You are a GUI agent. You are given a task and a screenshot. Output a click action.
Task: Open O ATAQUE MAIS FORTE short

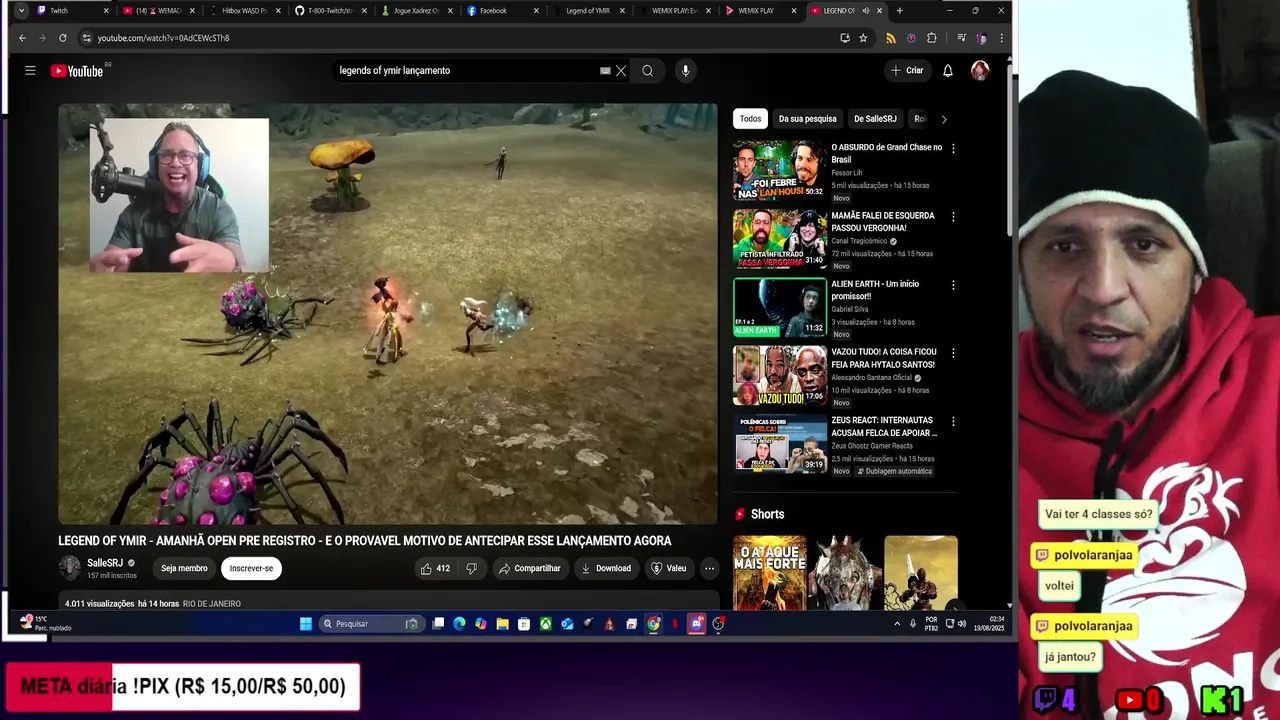769,572
